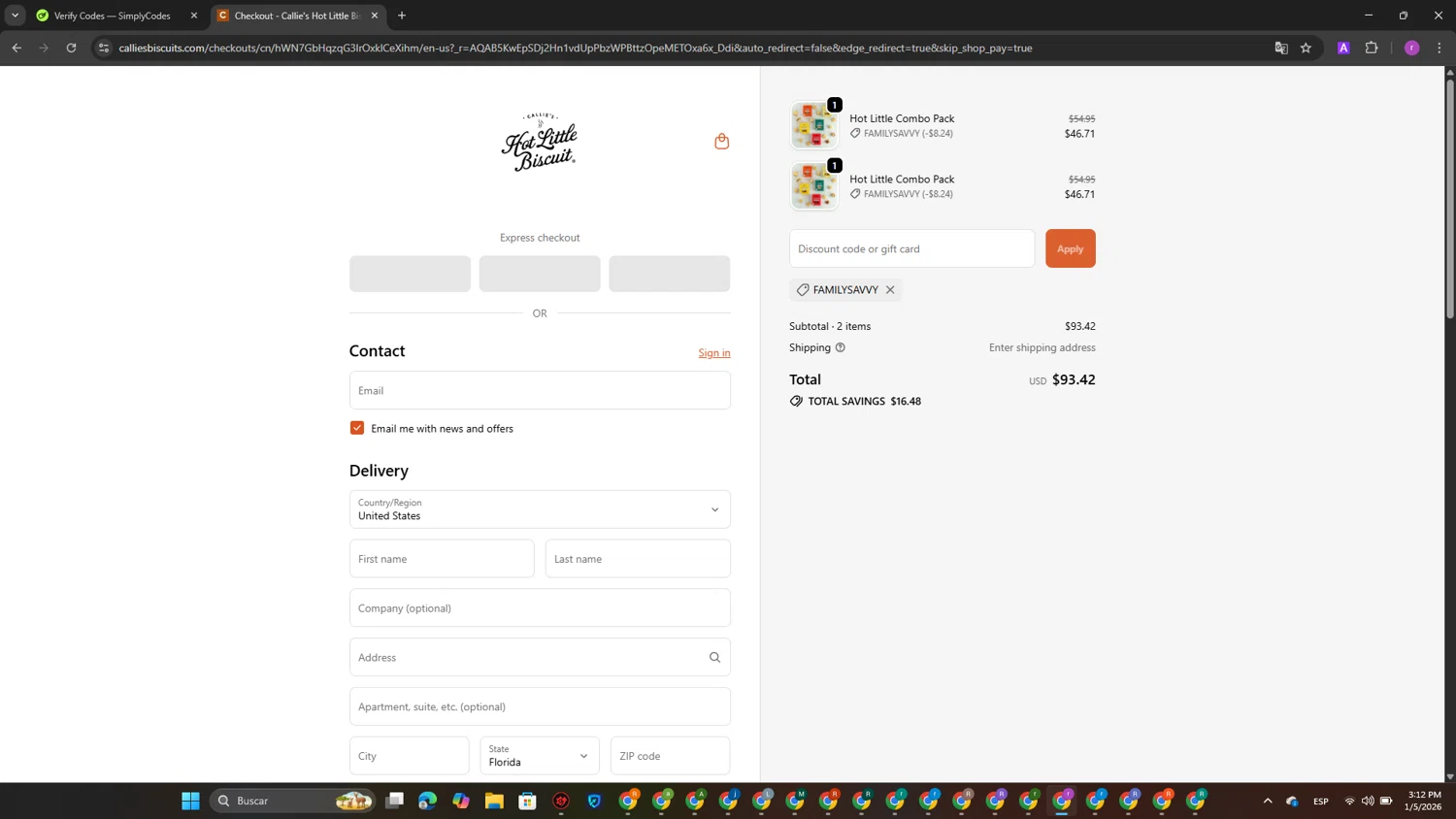Click the Apply discount button

point(1071,248)
